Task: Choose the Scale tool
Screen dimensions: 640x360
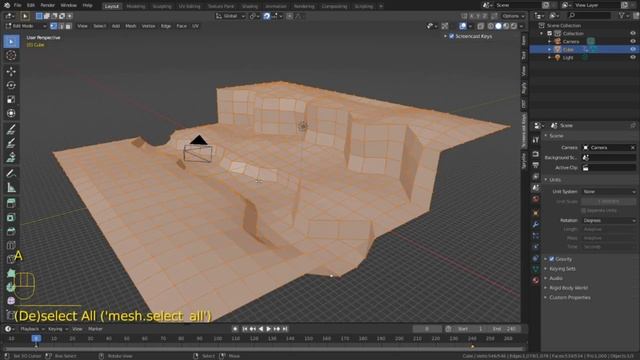Action: click(11, 99)
